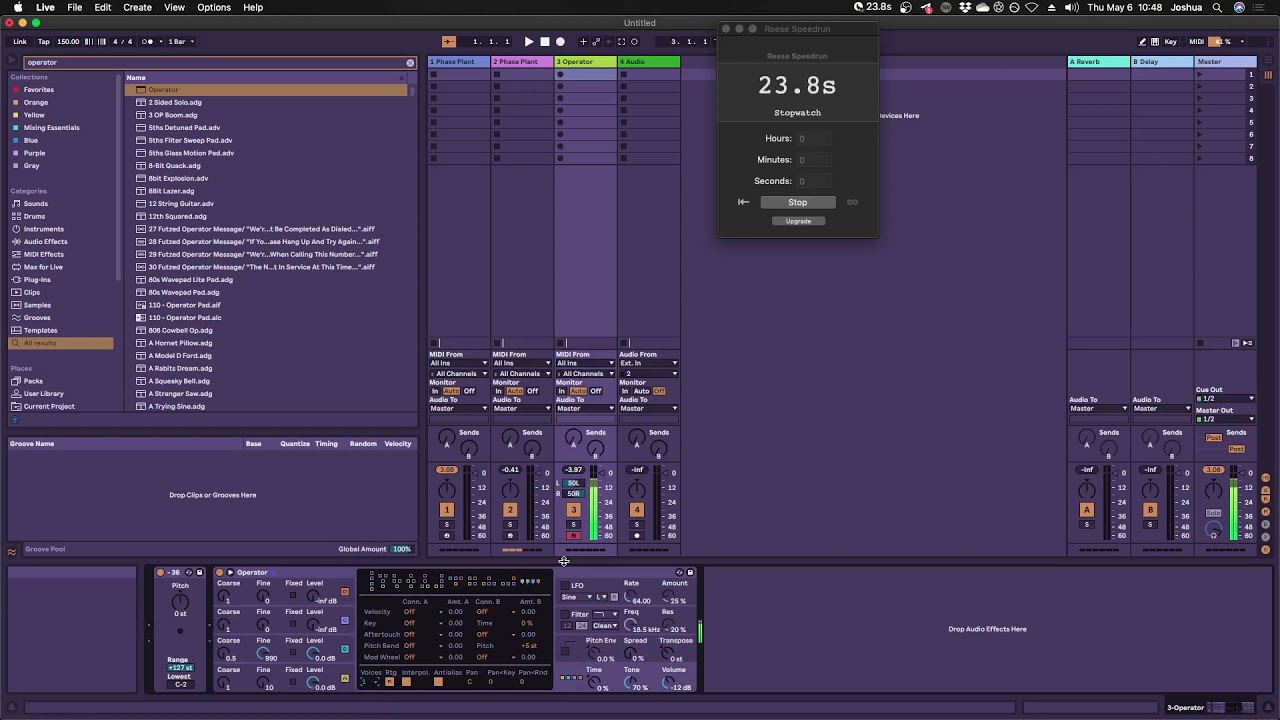Solo track 1 Phase Plant
The image size is (1280, 720).
coord(447,526)
